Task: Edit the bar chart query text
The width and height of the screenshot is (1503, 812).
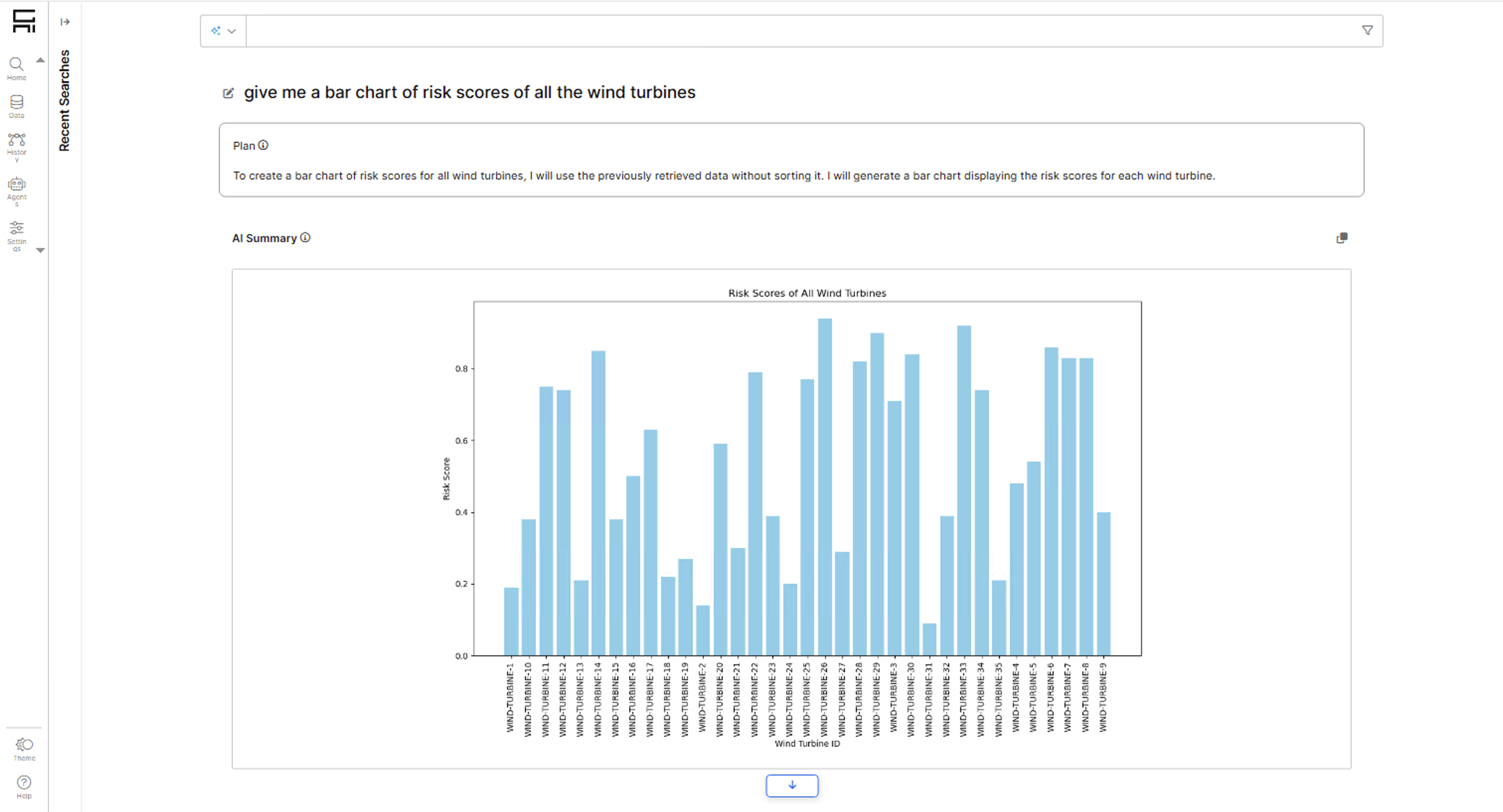Action: click(228, 93)
